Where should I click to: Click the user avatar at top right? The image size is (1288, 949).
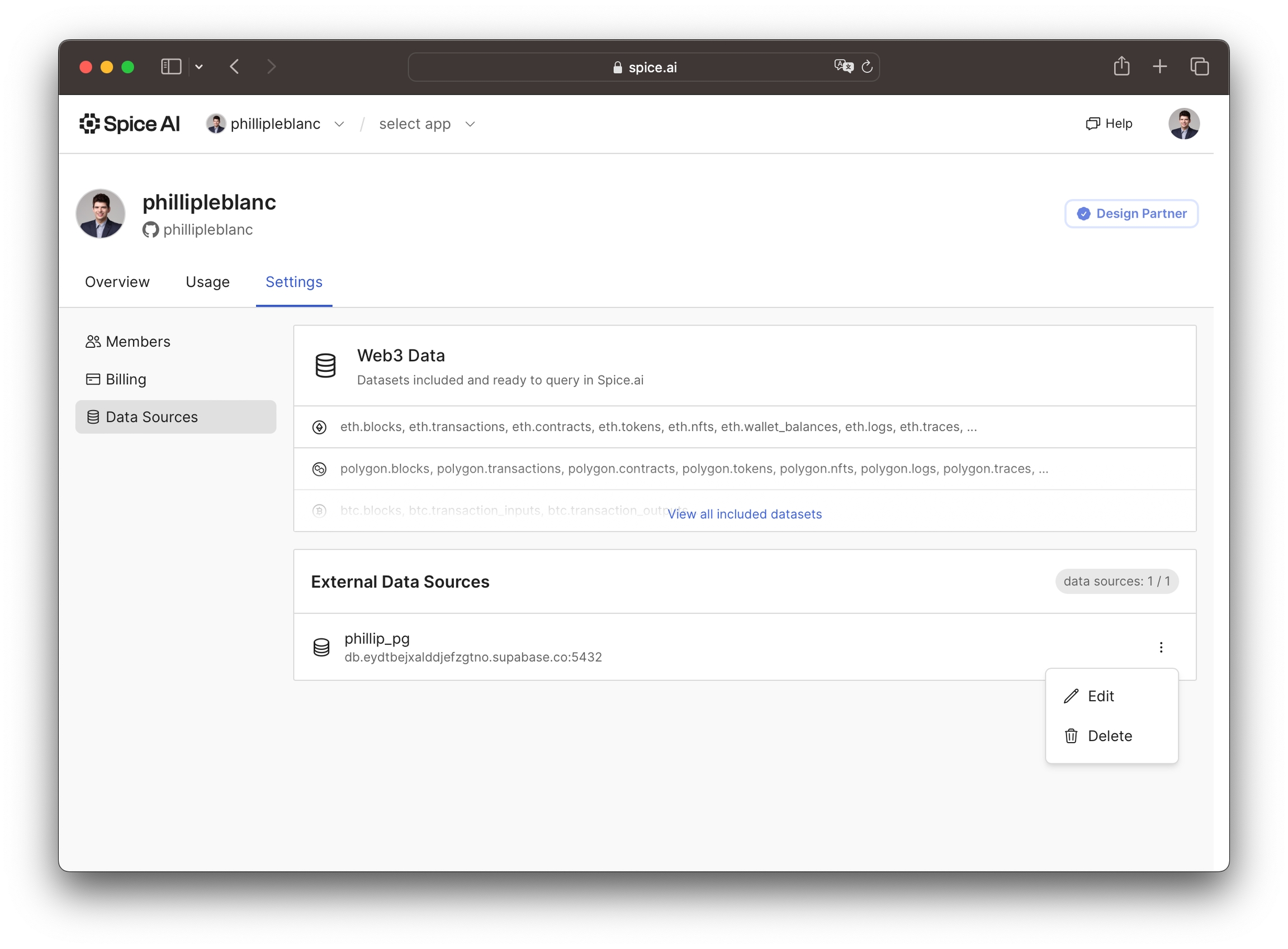coord(1183,124)
